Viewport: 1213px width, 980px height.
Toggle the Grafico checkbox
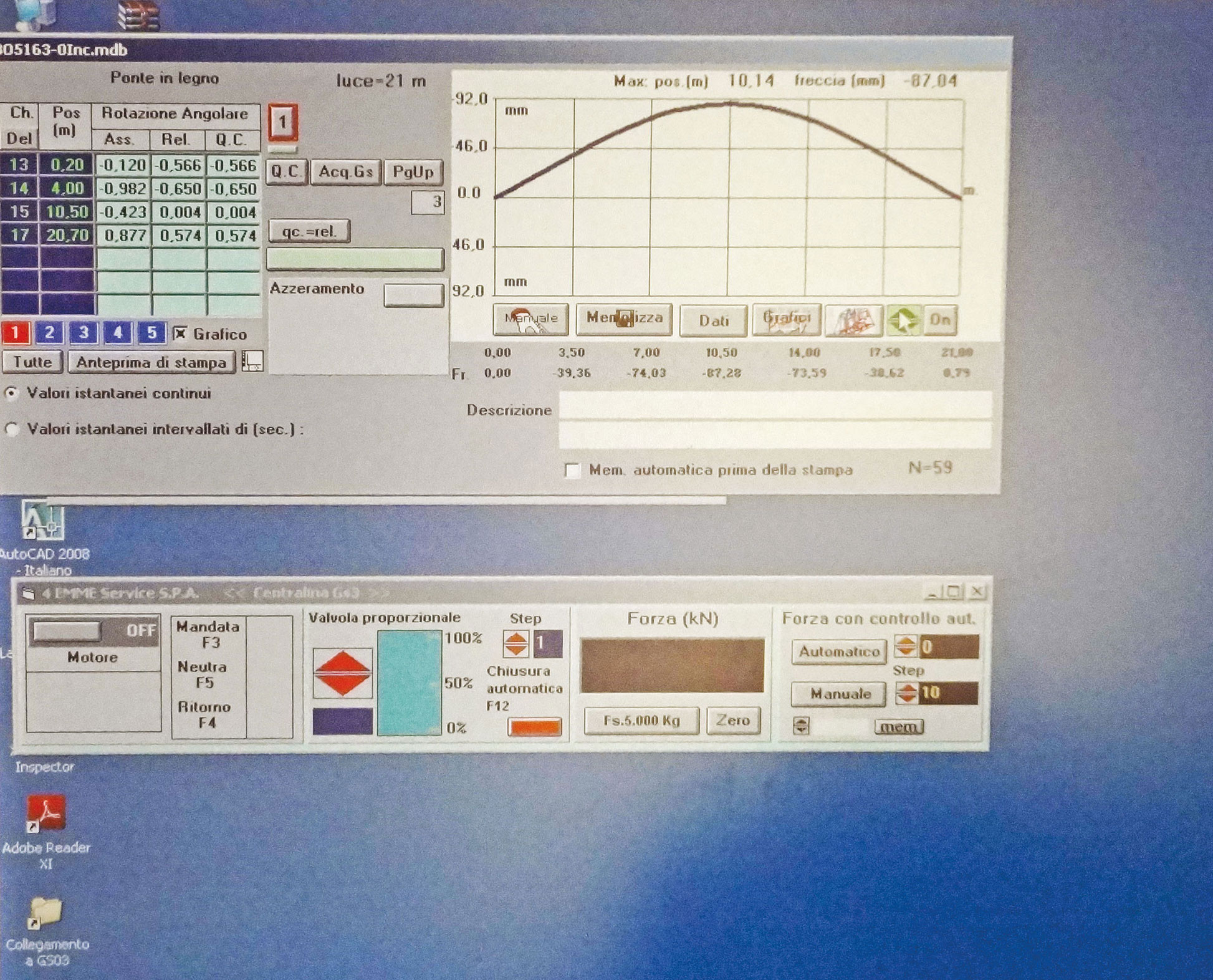tap(180, 334)
